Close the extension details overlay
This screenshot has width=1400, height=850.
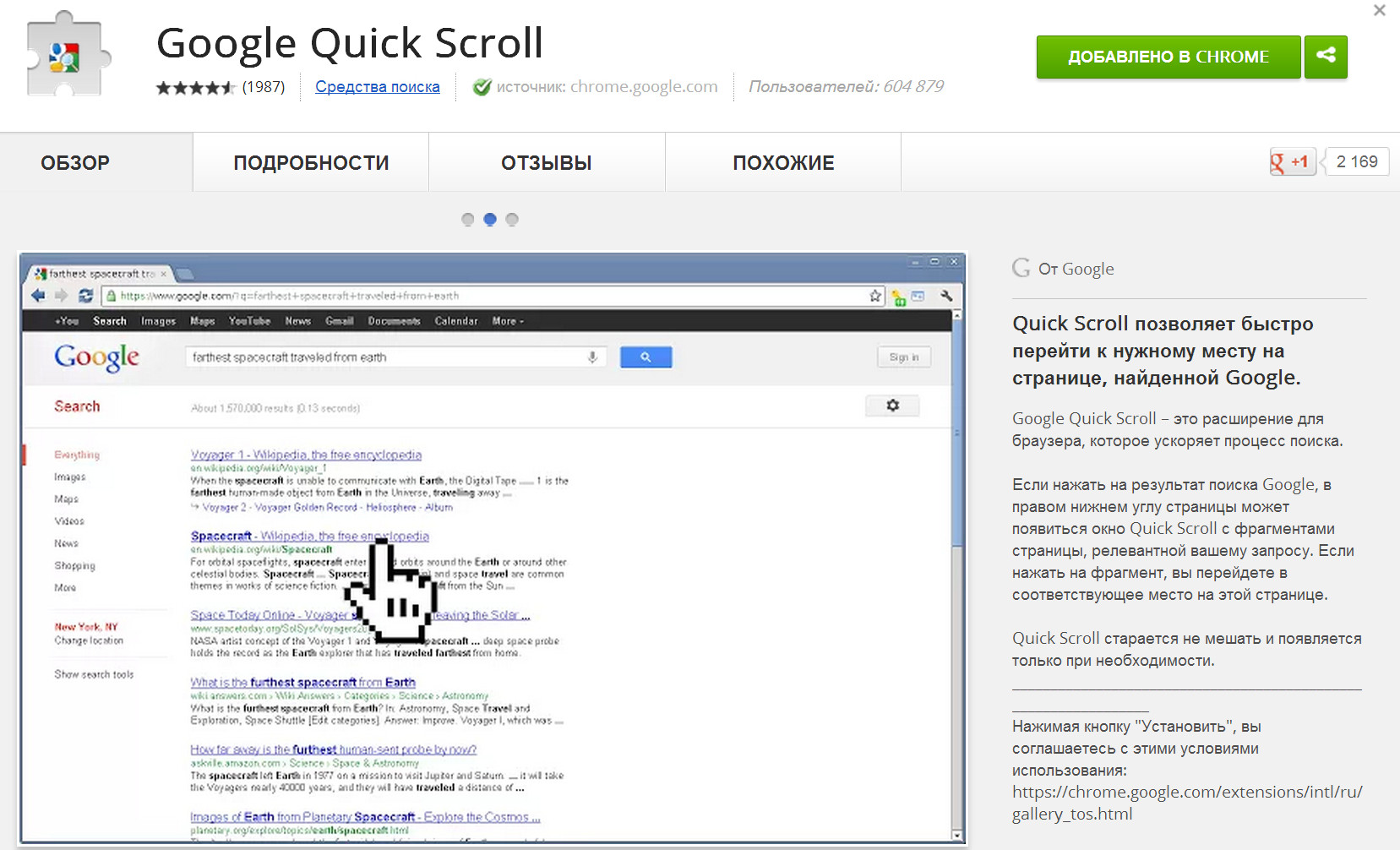[1379, 10]
